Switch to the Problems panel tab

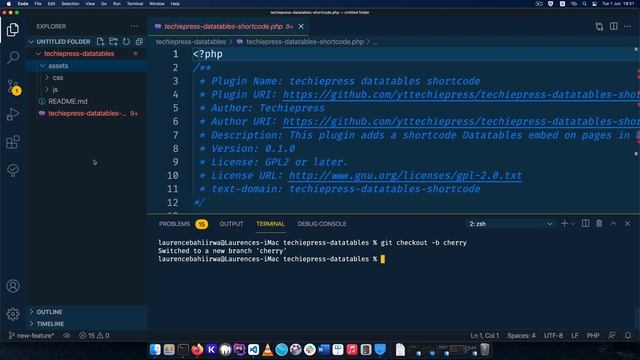click(x=174, y=224)
